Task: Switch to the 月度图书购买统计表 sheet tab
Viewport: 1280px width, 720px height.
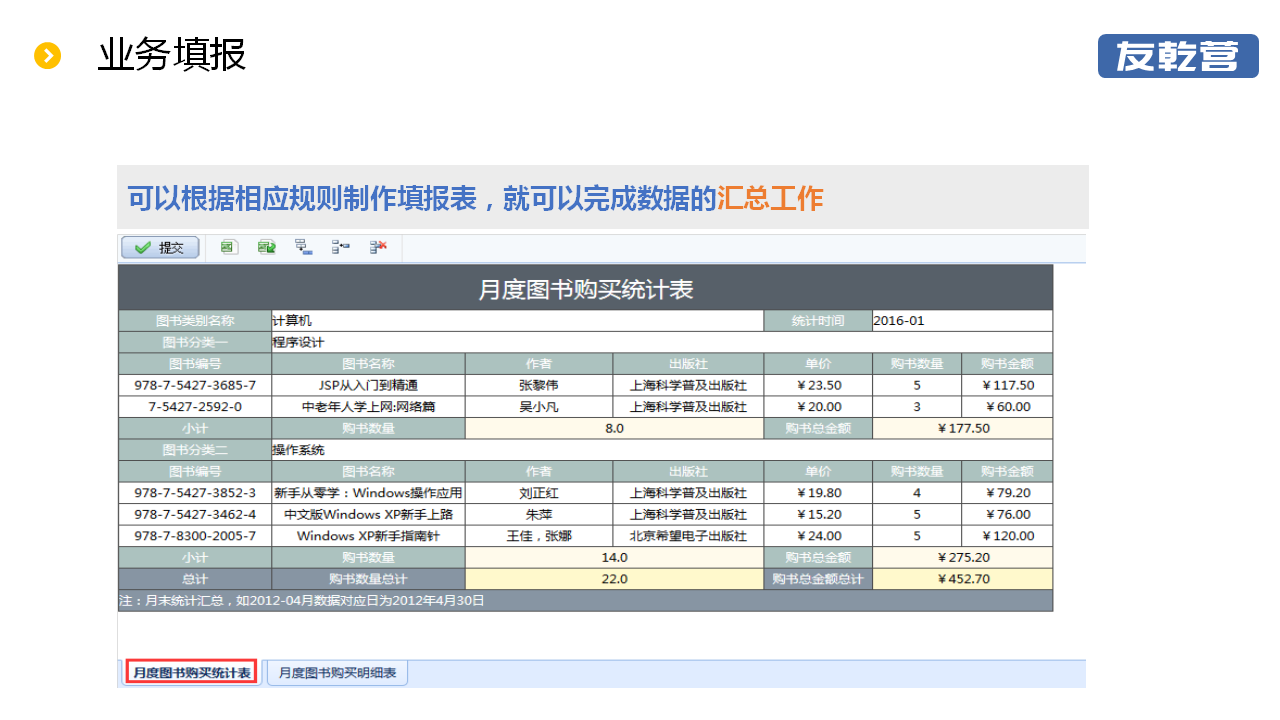Action: click(192, 673)
